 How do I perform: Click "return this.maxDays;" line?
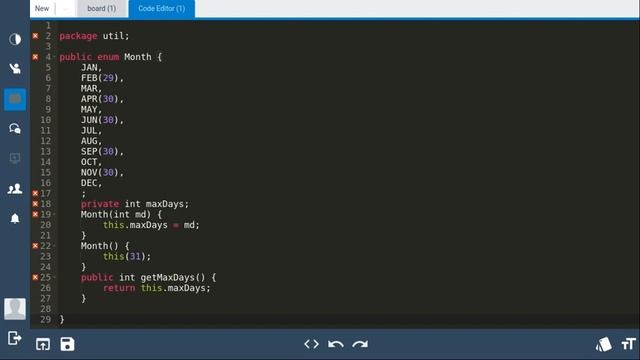157,288
